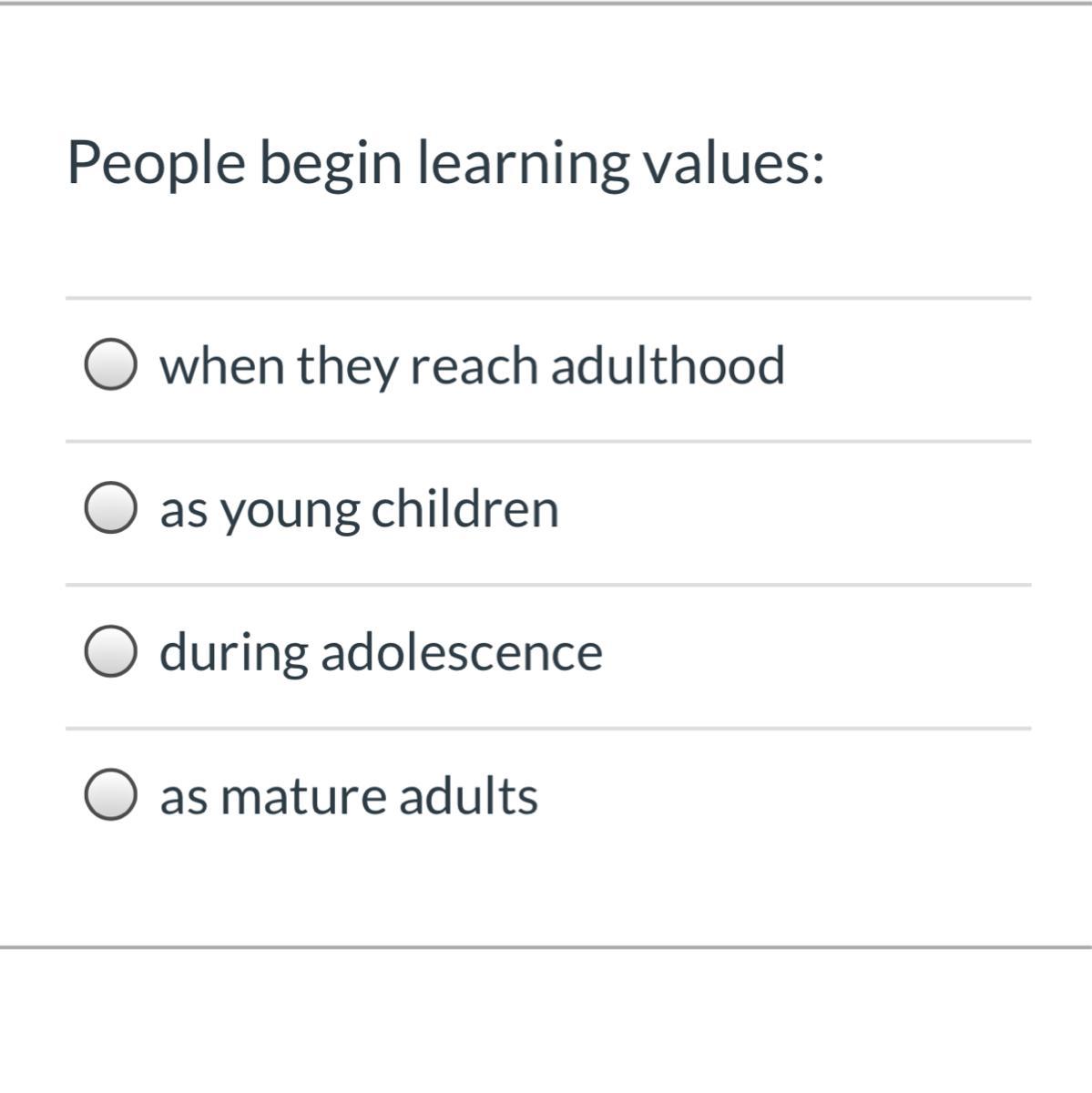Image resolution: width=1092 pixels, height=1093 pixels.
Task: Click the 'as mature adults' answer label
Action: coord(349,796)
